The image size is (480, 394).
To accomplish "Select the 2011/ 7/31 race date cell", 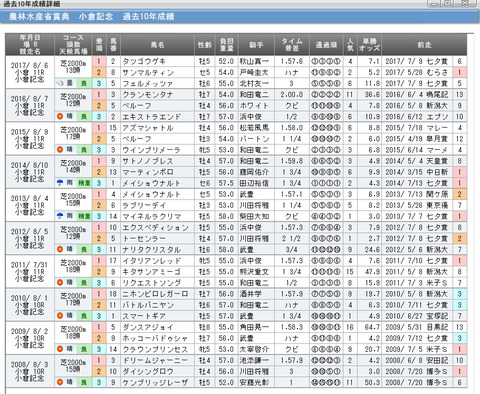I will (x=30, y=272).
